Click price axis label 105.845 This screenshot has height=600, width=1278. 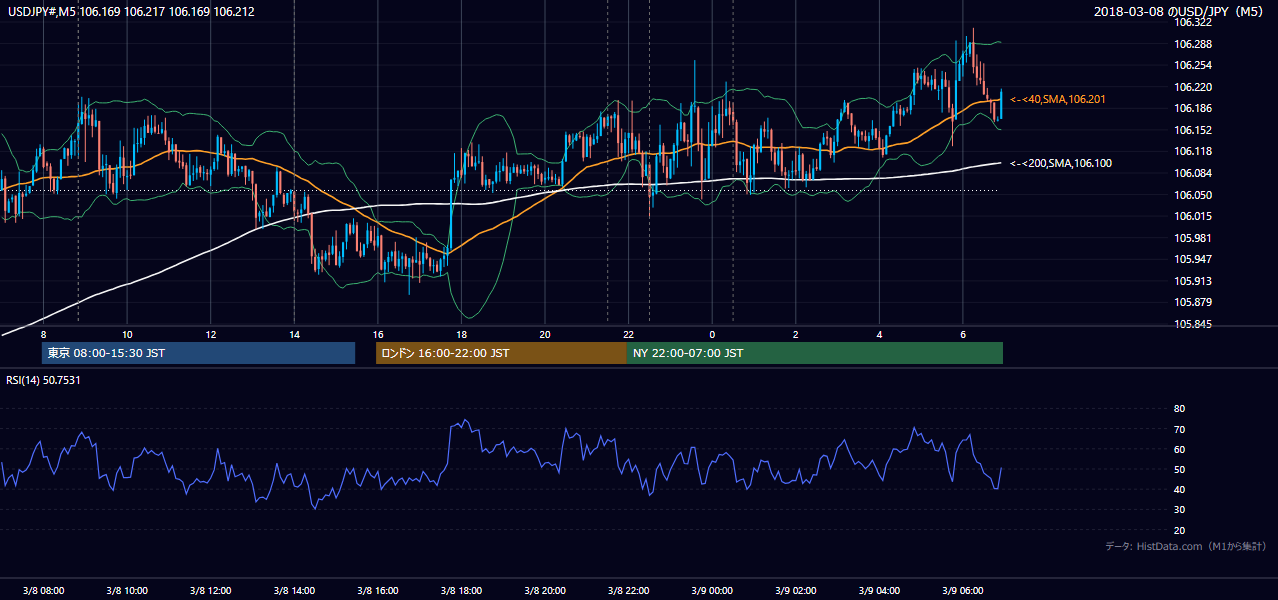1195,324
